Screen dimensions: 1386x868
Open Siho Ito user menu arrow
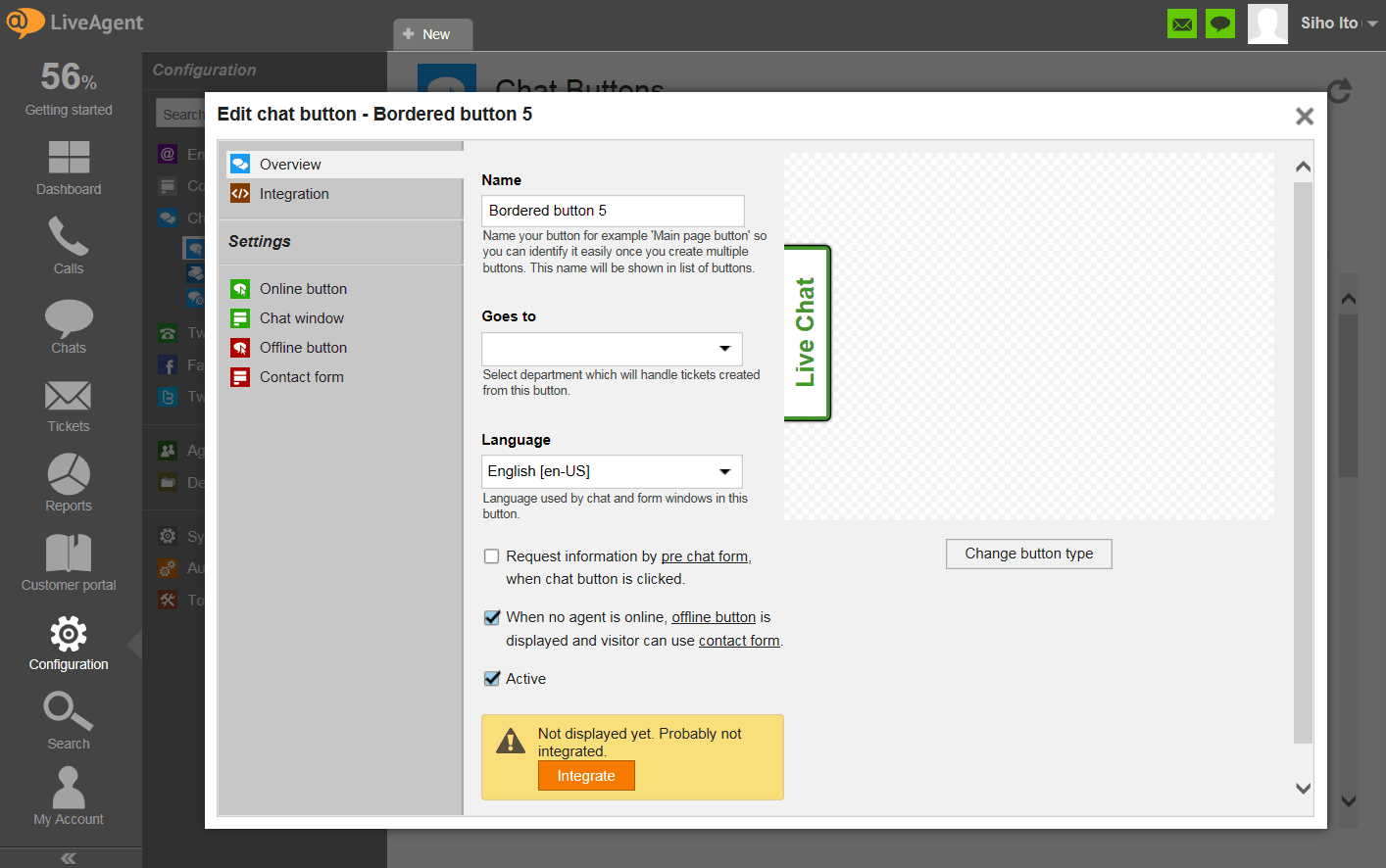(x=1372, y=24)
